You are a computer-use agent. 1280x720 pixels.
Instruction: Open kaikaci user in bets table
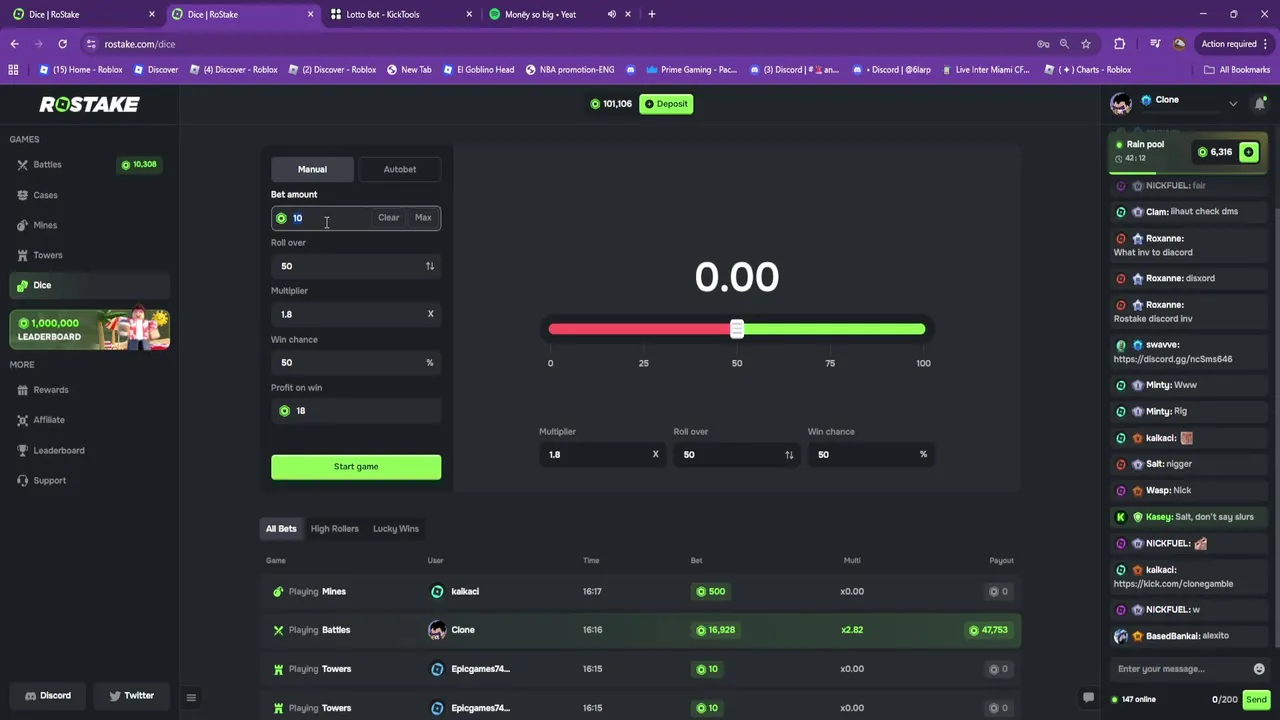tap(465, 592)
